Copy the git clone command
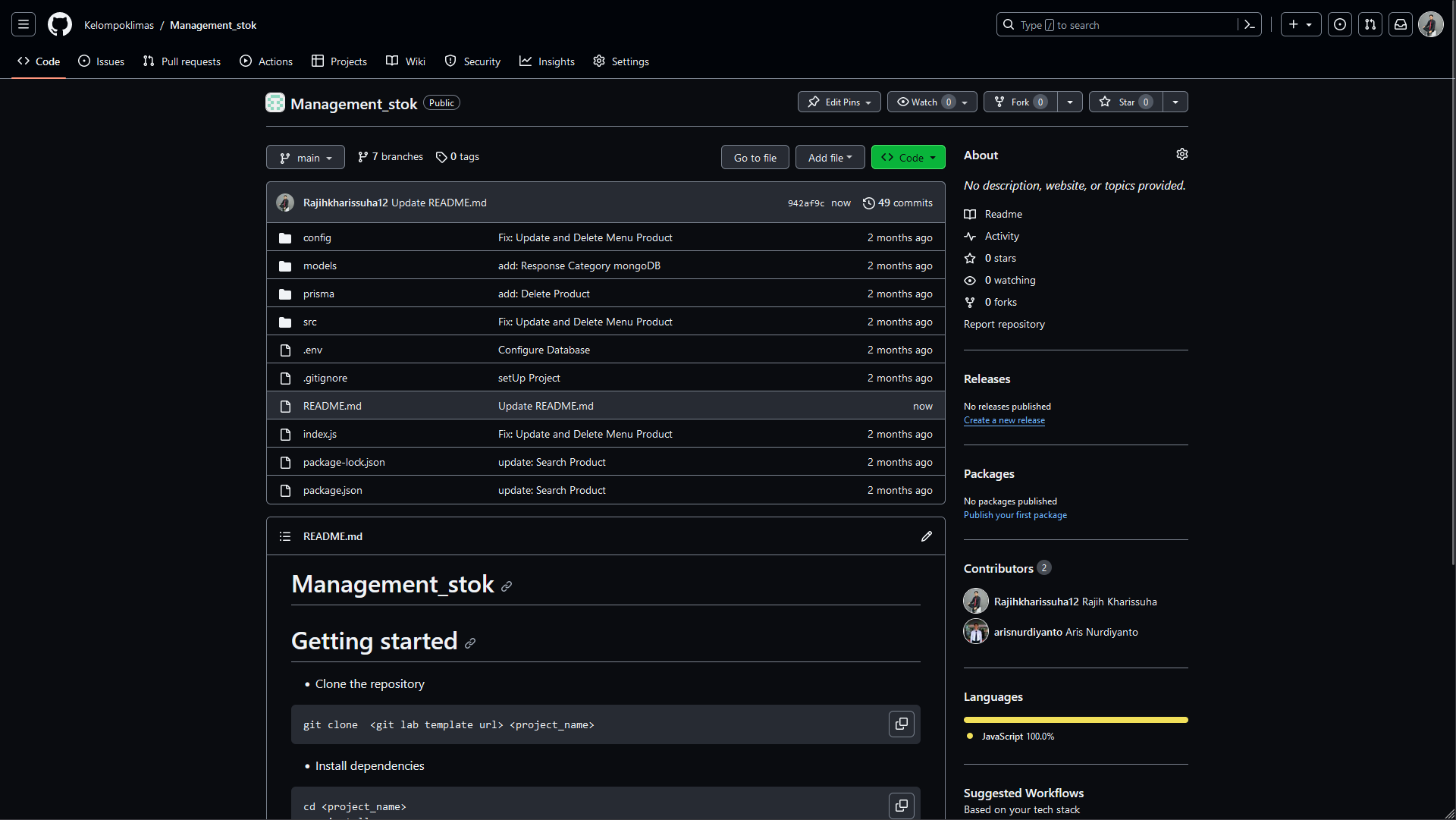 901,724
